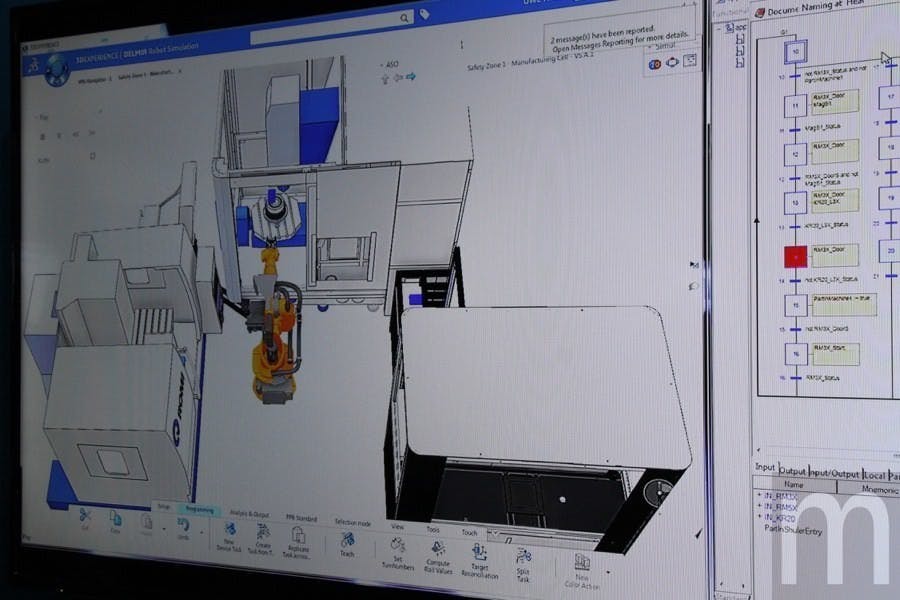Viewport: 900px width, 600px height.
Task: Select initial step 10 in SFC chart
Action: coord(796,52)
